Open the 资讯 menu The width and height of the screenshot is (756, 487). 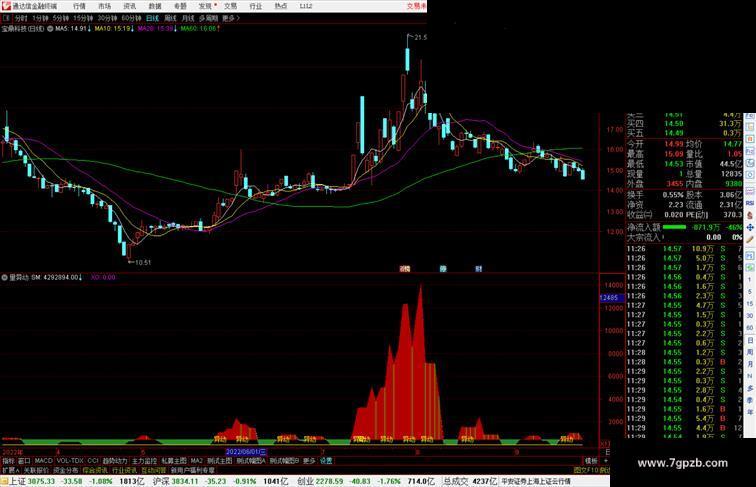[x=129, y=6]
